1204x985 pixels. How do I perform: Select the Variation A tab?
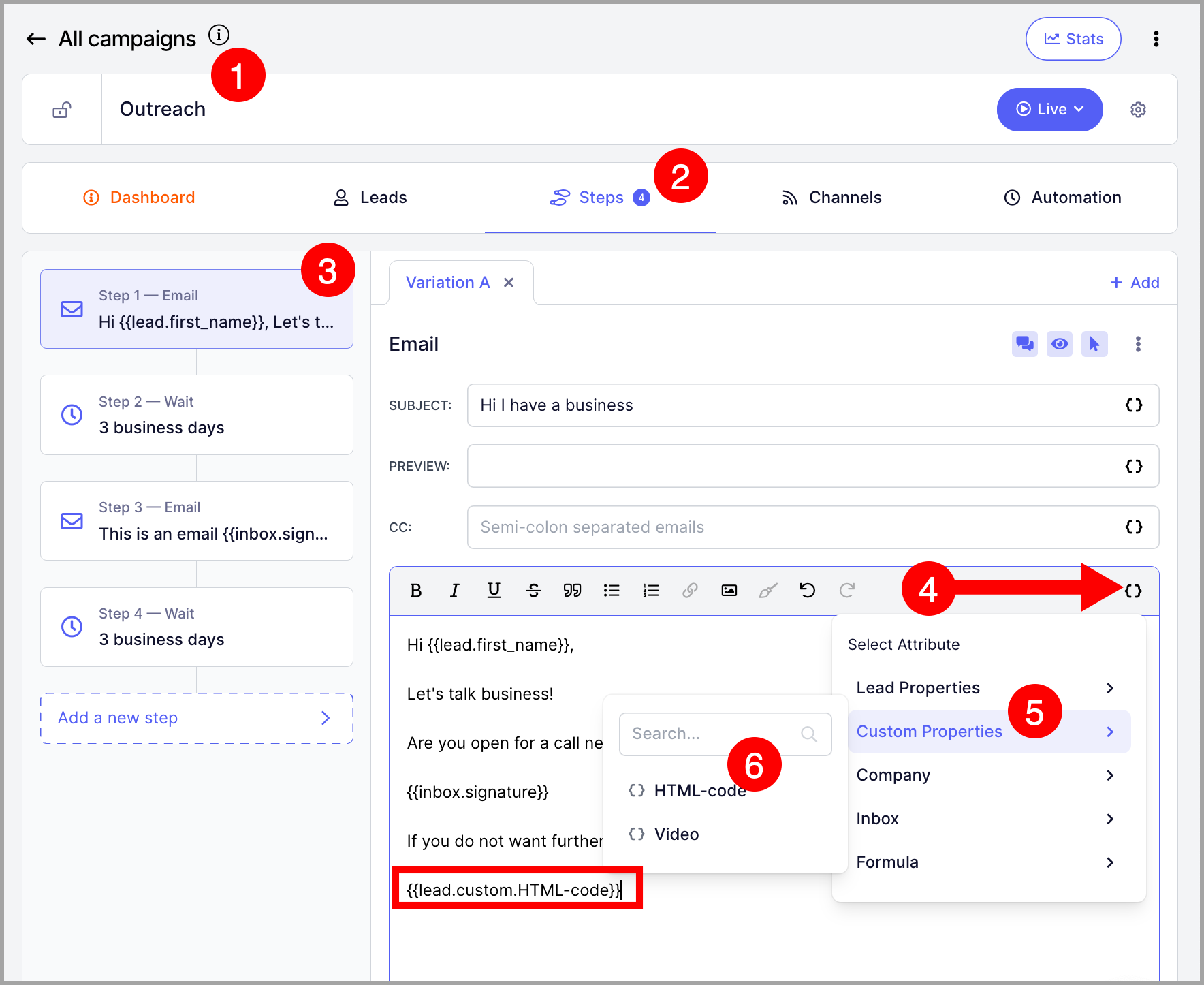coord(447,283)
